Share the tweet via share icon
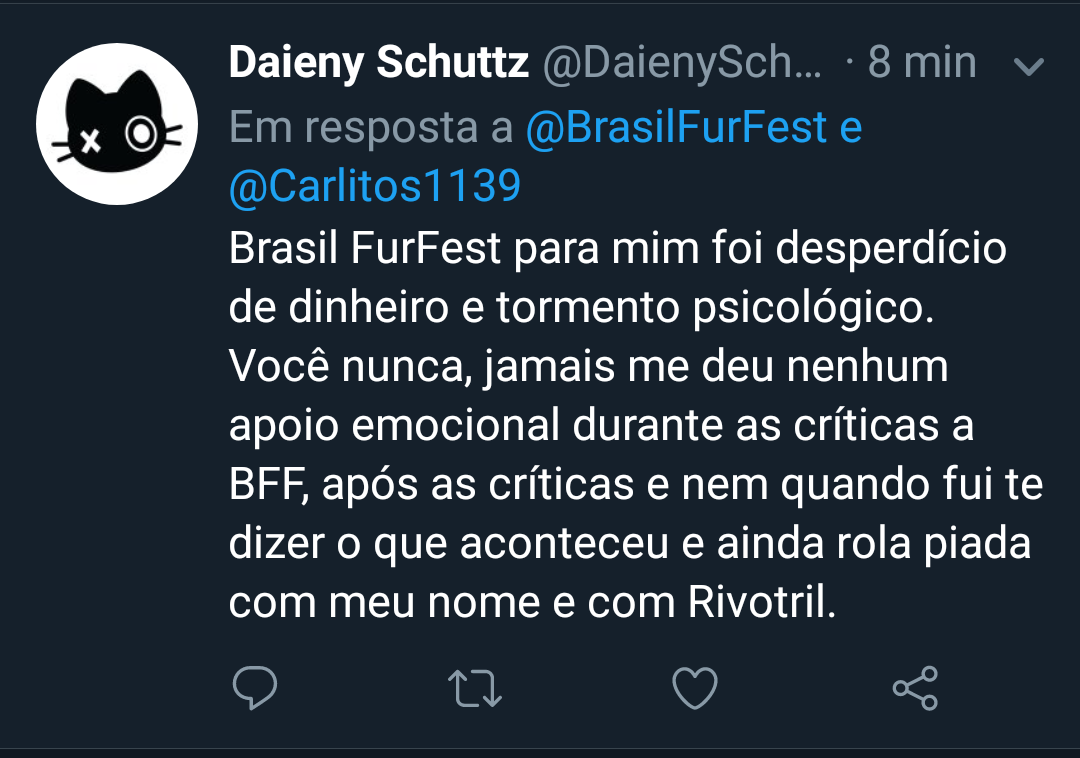This screenshot has height=758, width=1080. [x=915, y=688]
